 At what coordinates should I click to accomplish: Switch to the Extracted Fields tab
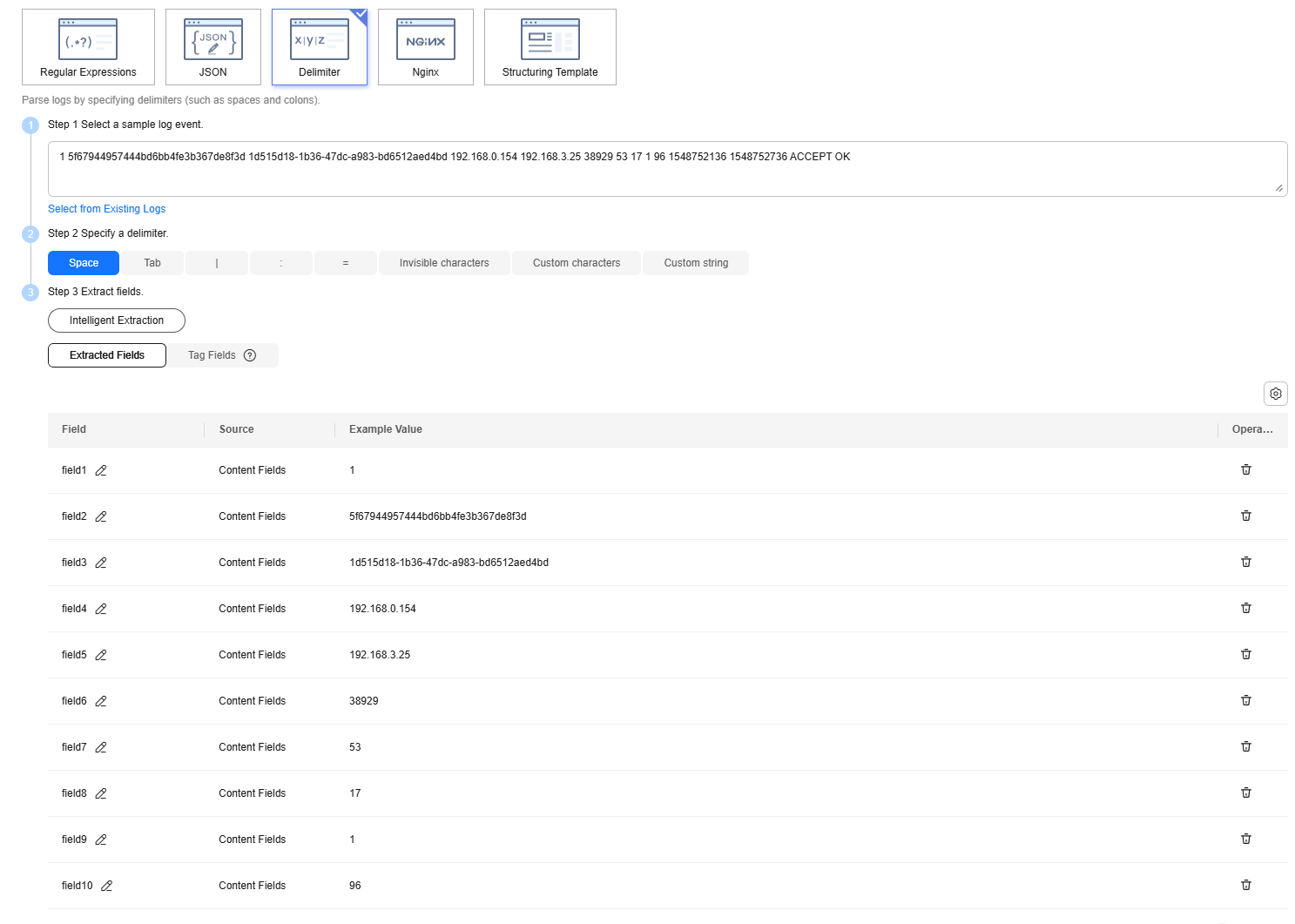tap(107, 355)
